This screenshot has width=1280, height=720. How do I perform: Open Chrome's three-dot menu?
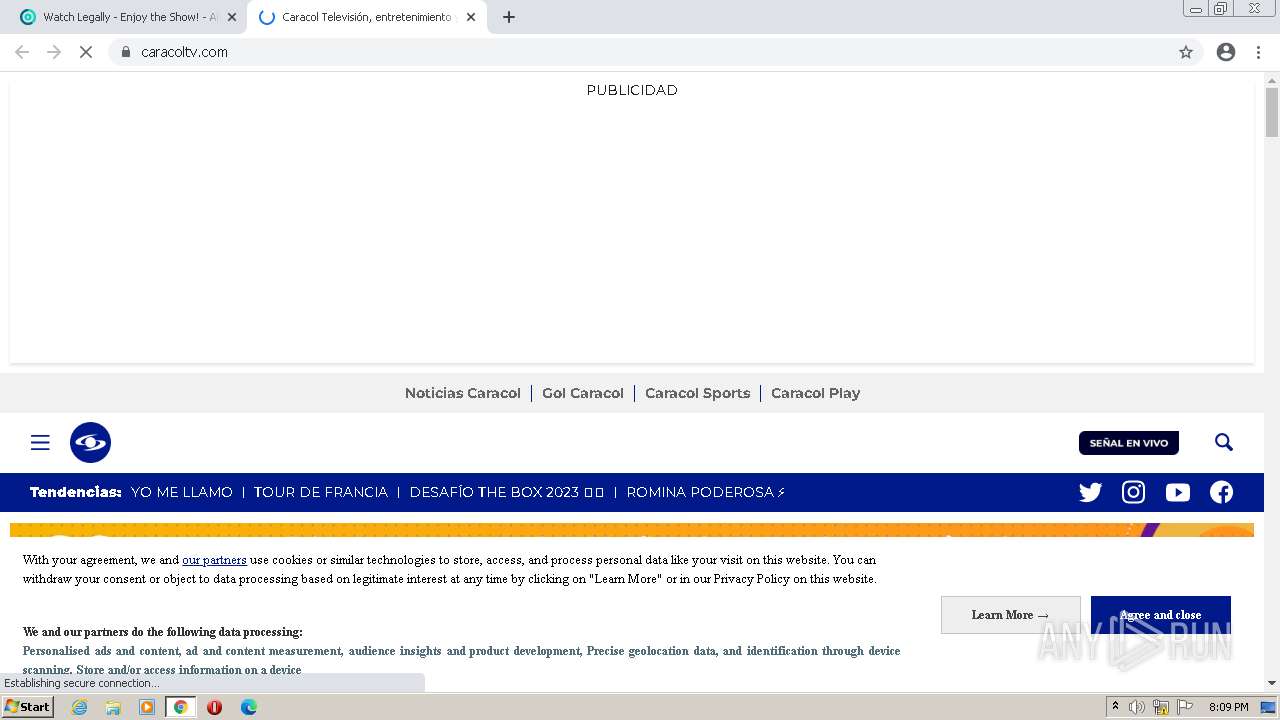coord(1258,52)
